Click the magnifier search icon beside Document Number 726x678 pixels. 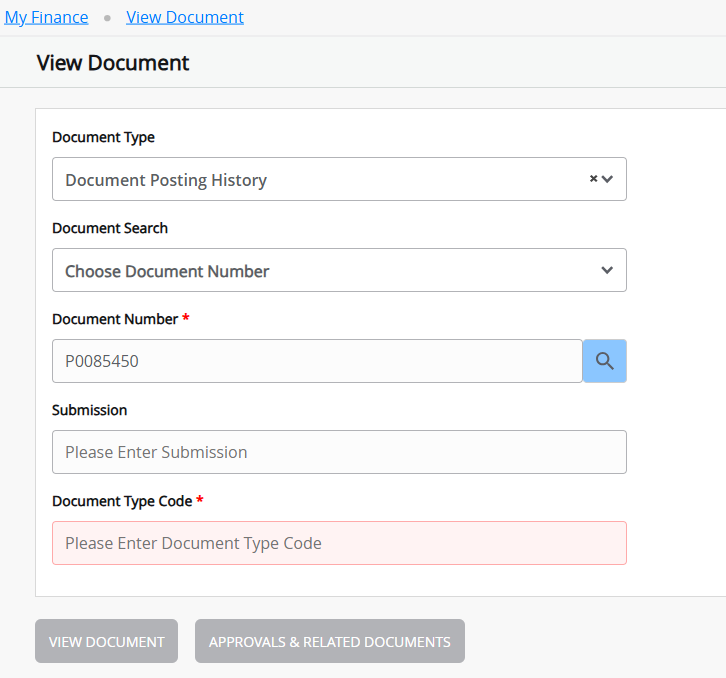(604, 361)
